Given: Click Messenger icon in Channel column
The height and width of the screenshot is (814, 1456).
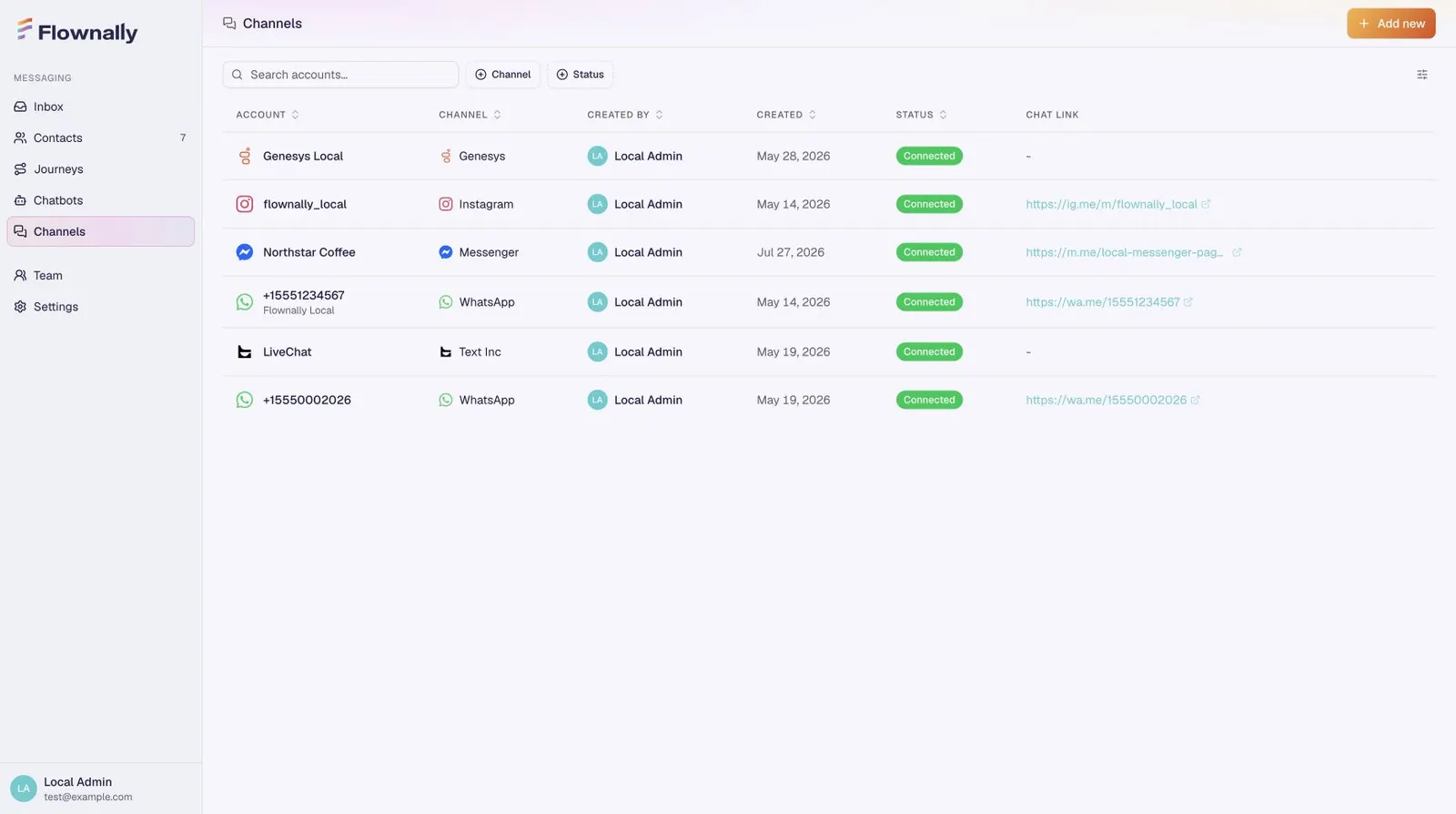Looking at the screenshot, I should click(x=446, y=252).
